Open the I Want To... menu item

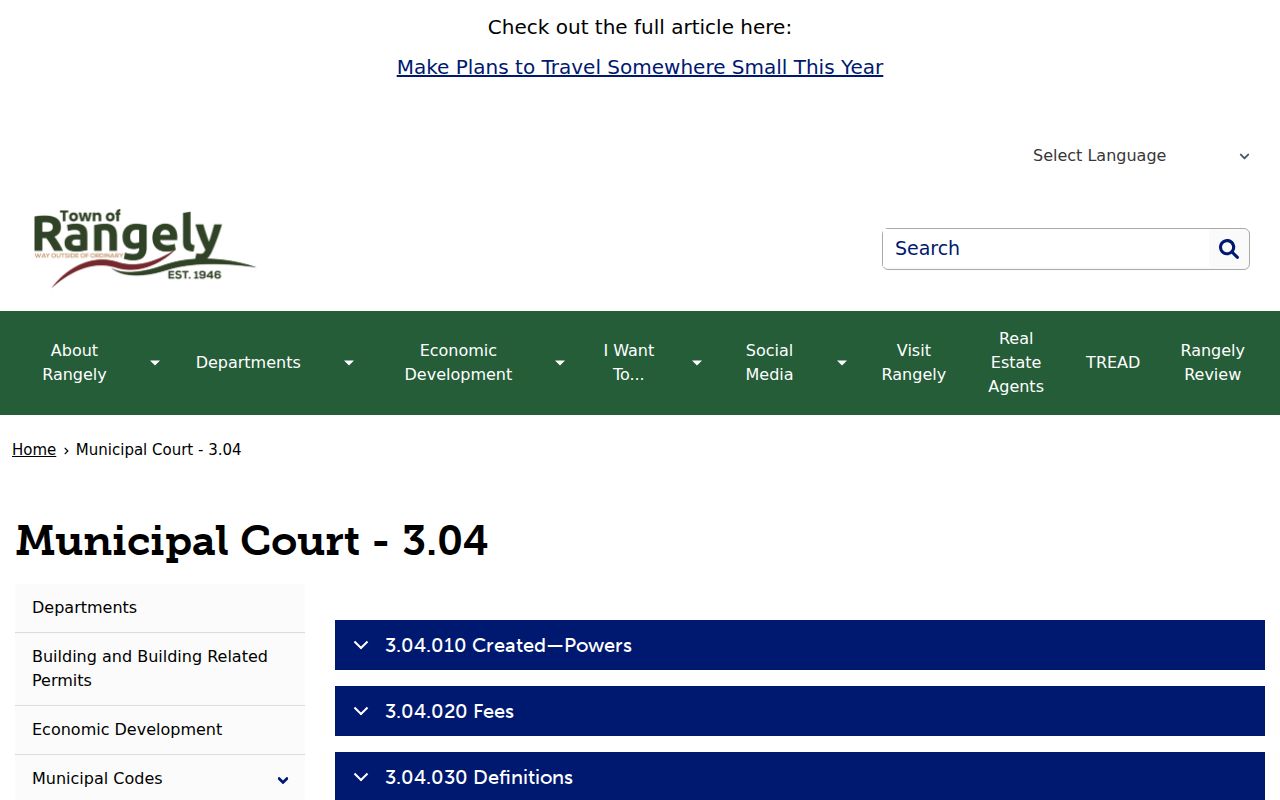coord(629,363)
